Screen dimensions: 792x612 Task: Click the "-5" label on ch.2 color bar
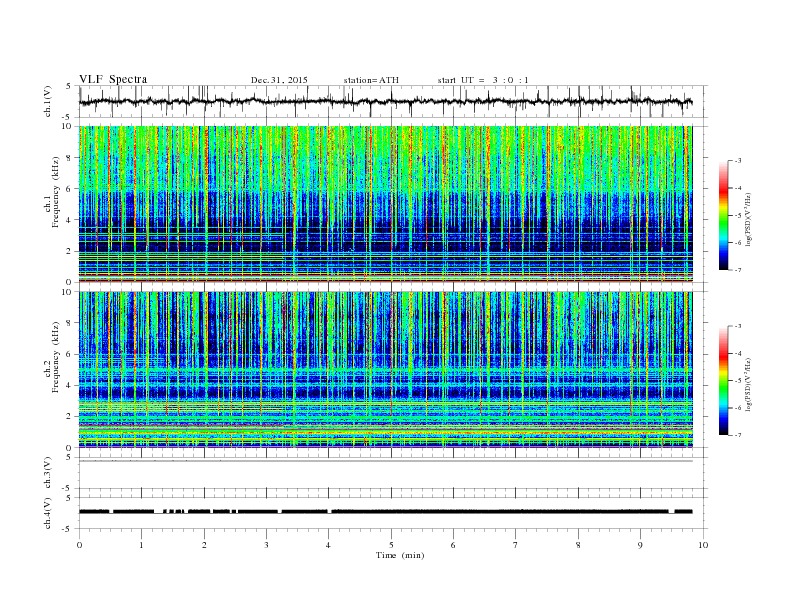tap(737, 381)
